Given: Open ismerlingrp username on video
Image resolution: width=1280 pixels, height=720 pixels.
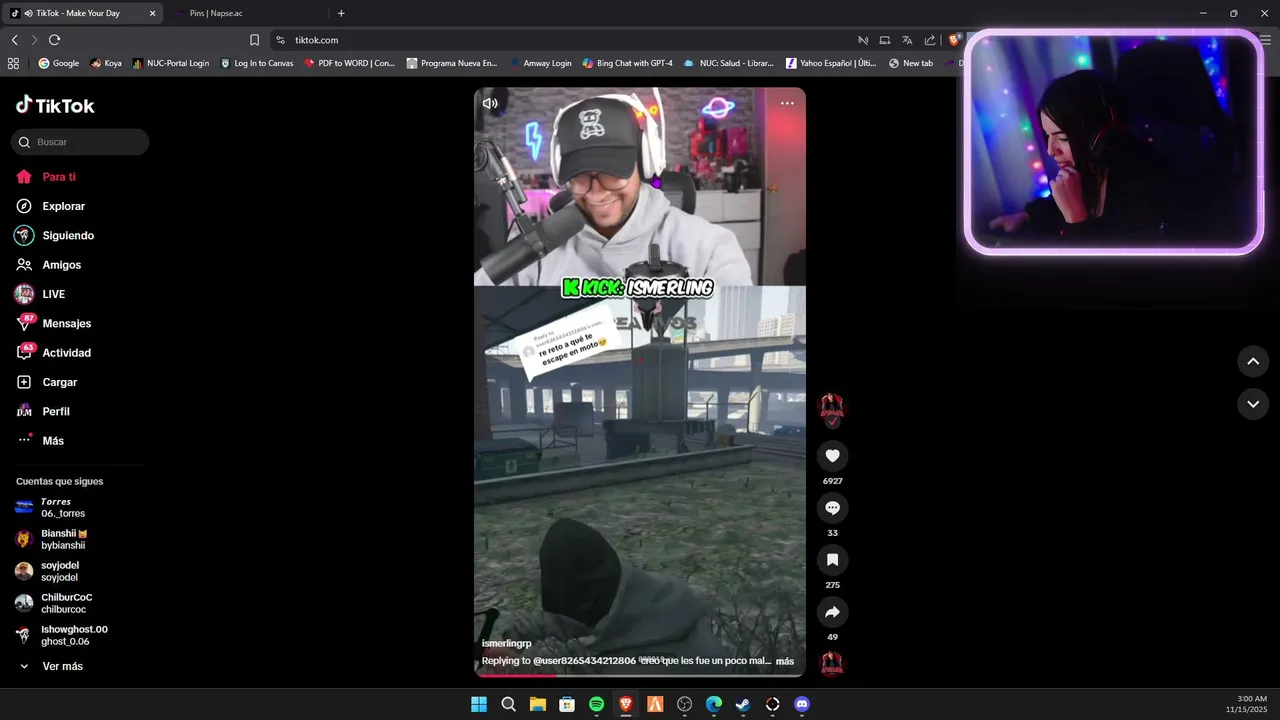Looking at the screenshot, I should point(507,644).
